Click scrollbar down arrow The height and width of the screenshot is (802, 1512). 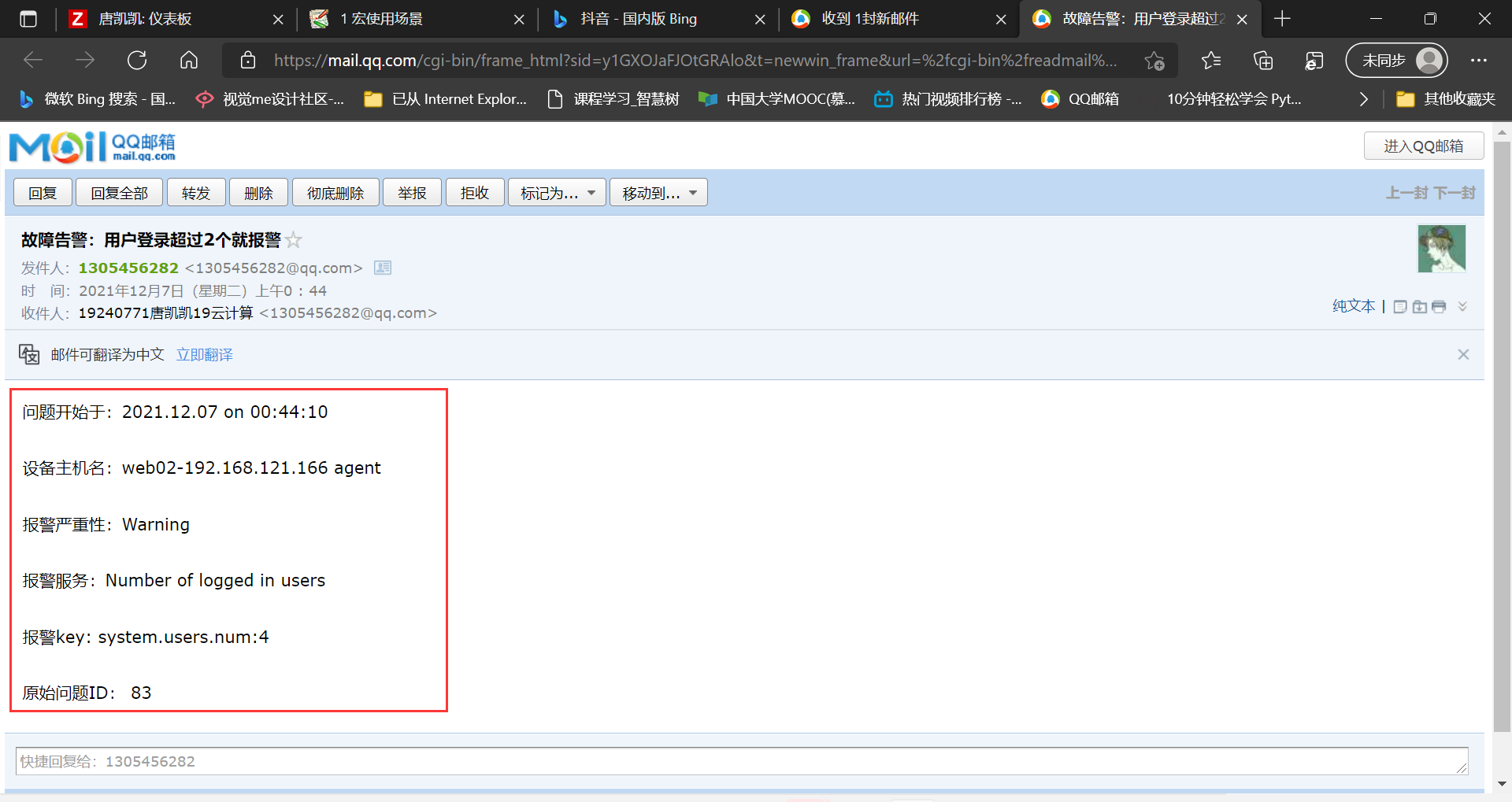1502,783
